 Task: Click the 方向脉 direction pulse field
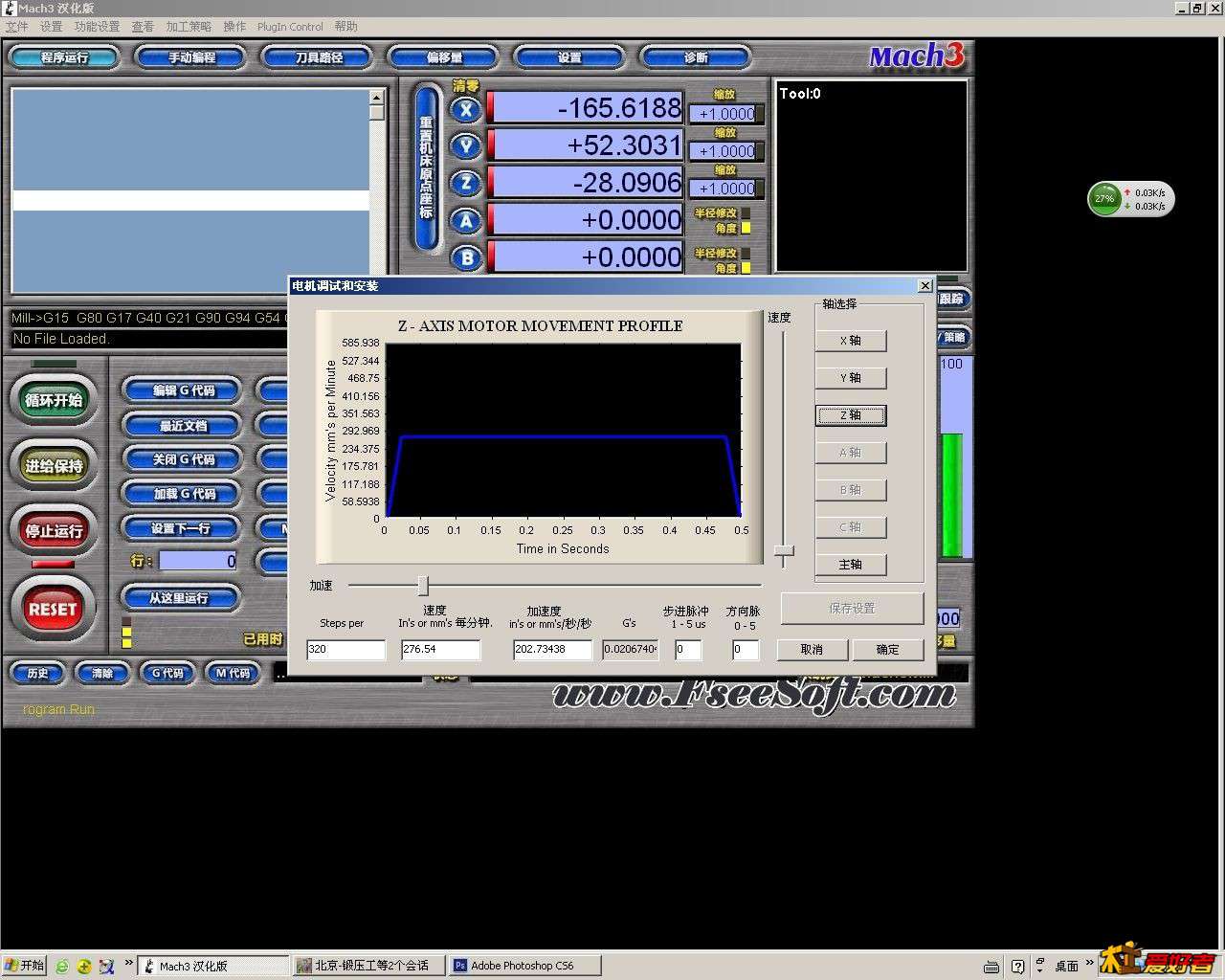coord(746,650)
